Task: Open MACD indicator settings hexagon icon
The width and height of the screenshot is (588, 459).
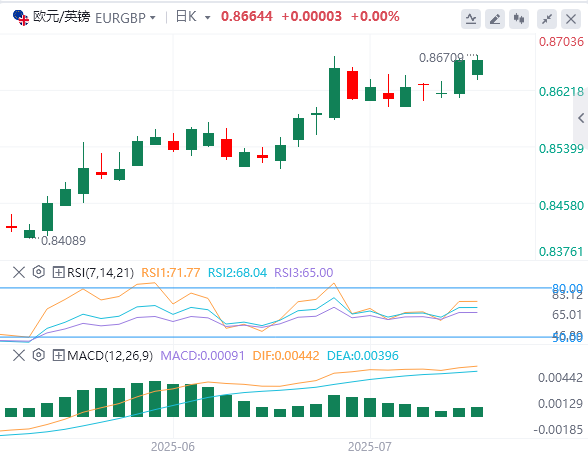Action: [39, 355]
